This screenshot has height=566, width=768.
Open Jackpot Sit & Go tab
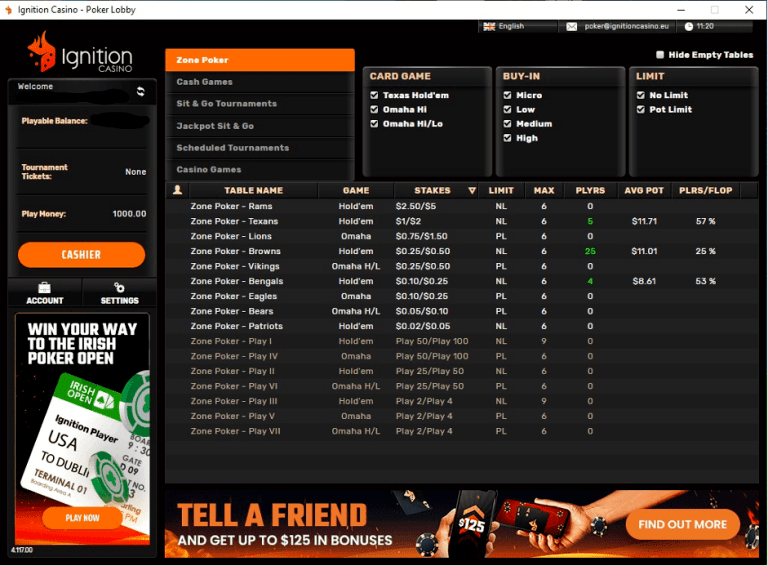pos(260,126)
